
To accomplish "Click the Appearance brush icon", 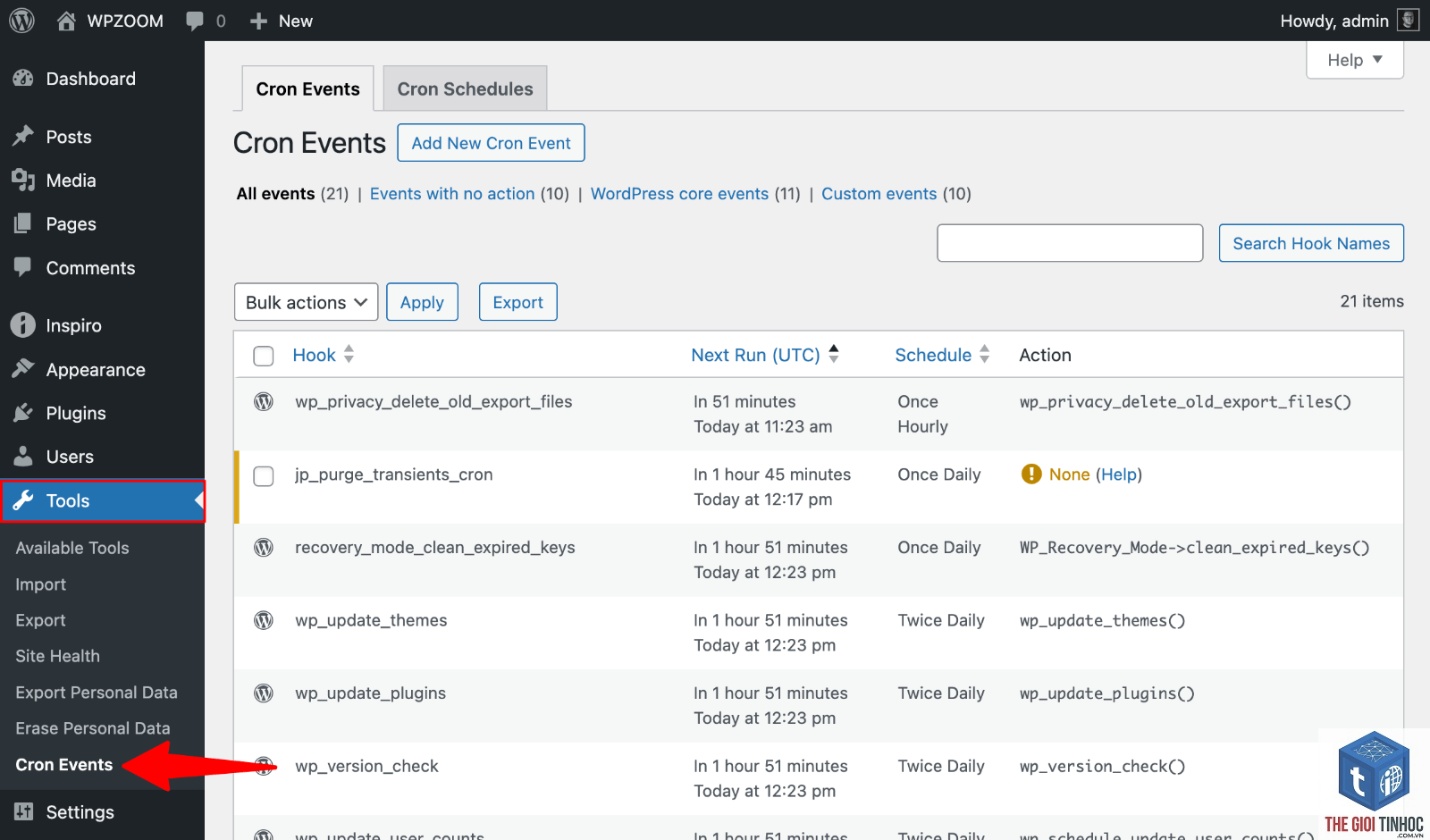I will (23, 369).
